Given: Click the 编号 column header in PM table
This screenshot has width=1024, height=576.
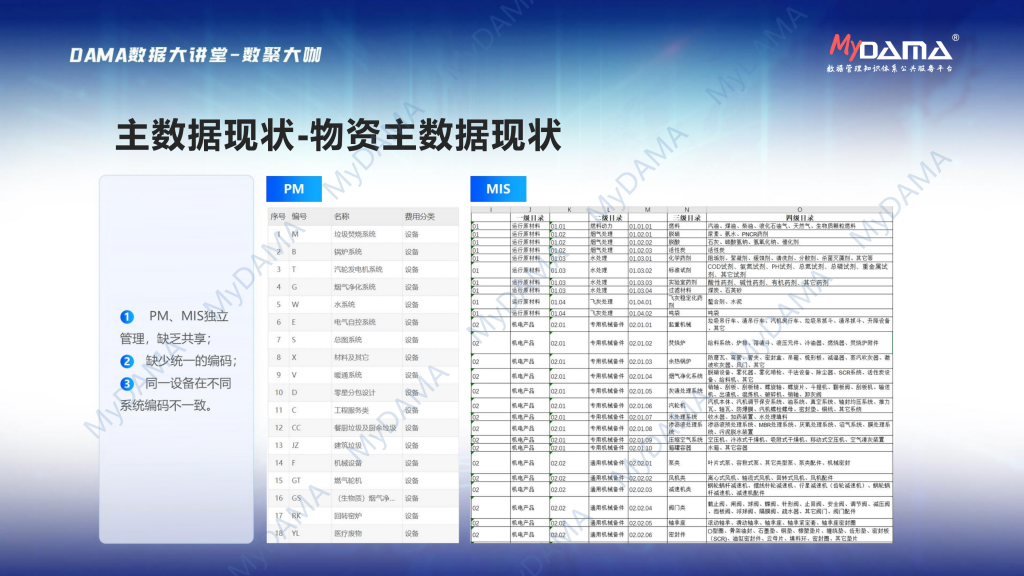Looking at the screenshot, I should coord(299,216).
